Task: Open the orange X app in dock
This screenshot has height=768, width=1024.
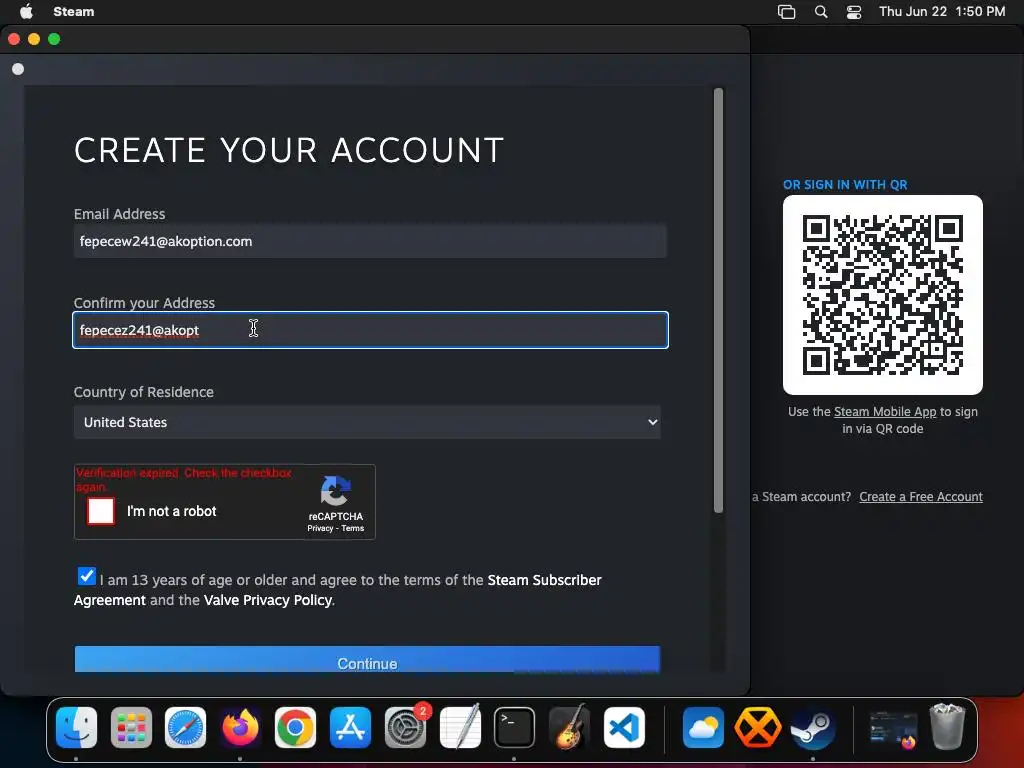Action: click(x=758, y=727)
